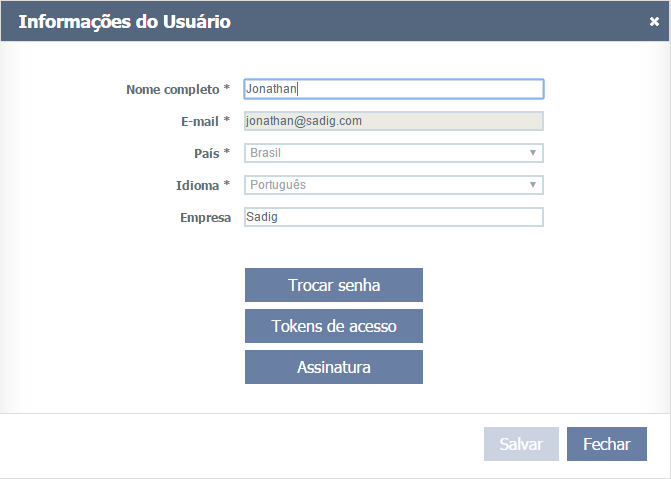Click the Nome completo text field
Screen dimensions: 671x479
393,89
